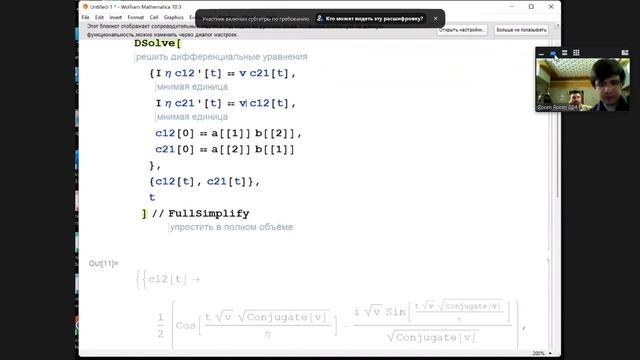Click the Zoom Room participant video thumbnail
Viewport: 640px width, 360px height.
click(x=582, y=84)
